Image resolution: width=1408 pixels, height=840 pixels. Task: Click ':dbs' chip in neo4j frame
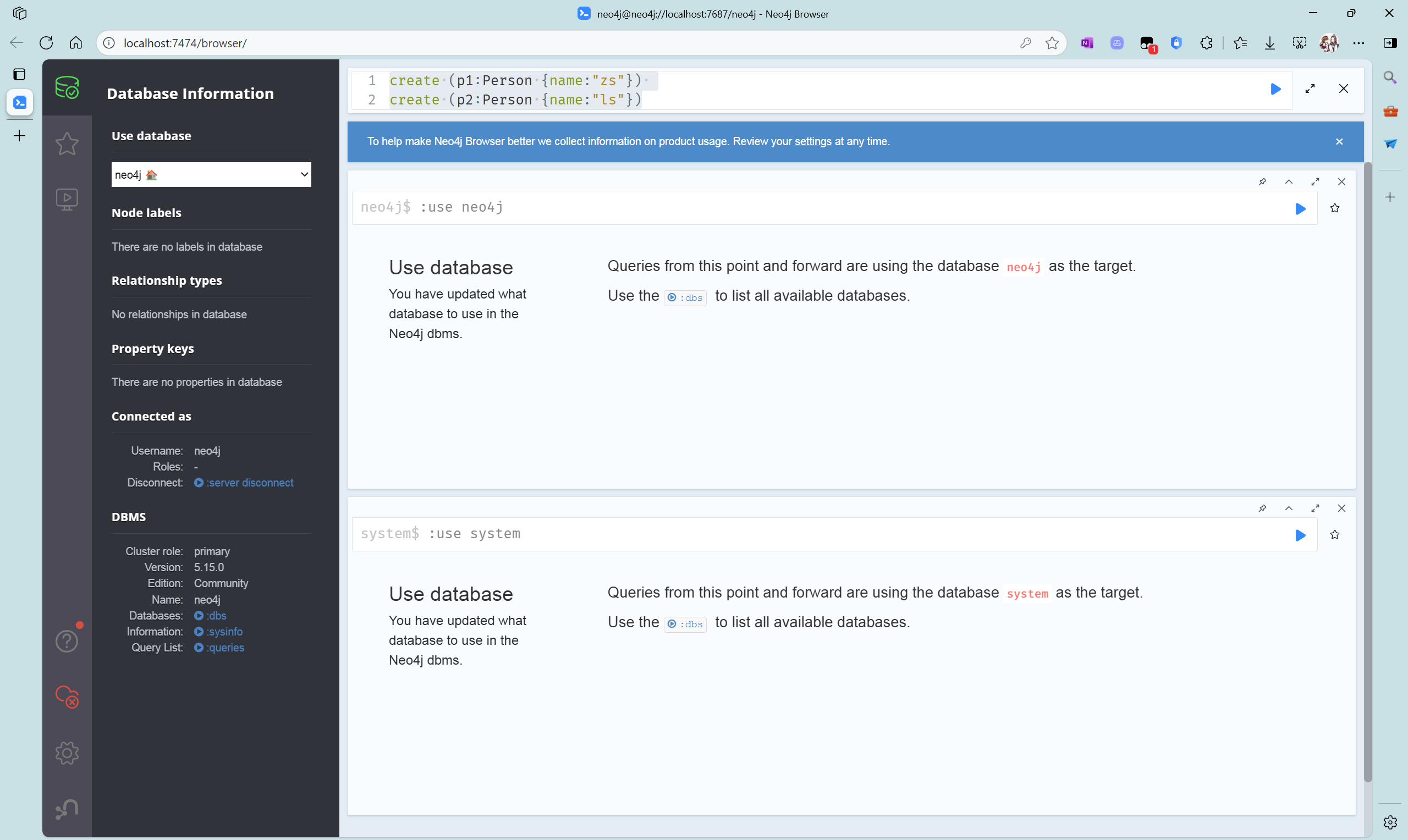pyautogui.click(x=685, y=298)
